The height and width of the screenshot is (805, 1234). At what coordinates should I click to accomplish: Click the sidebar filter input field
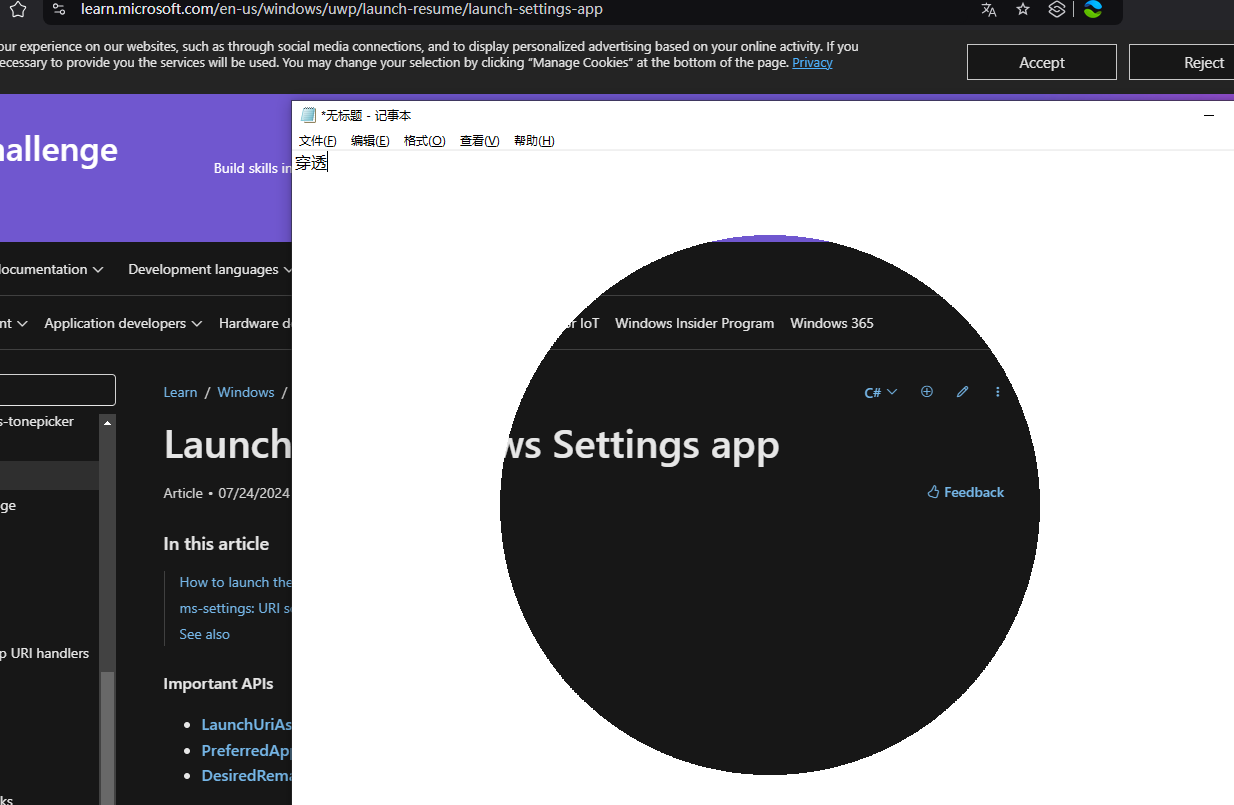coord(57,390)
